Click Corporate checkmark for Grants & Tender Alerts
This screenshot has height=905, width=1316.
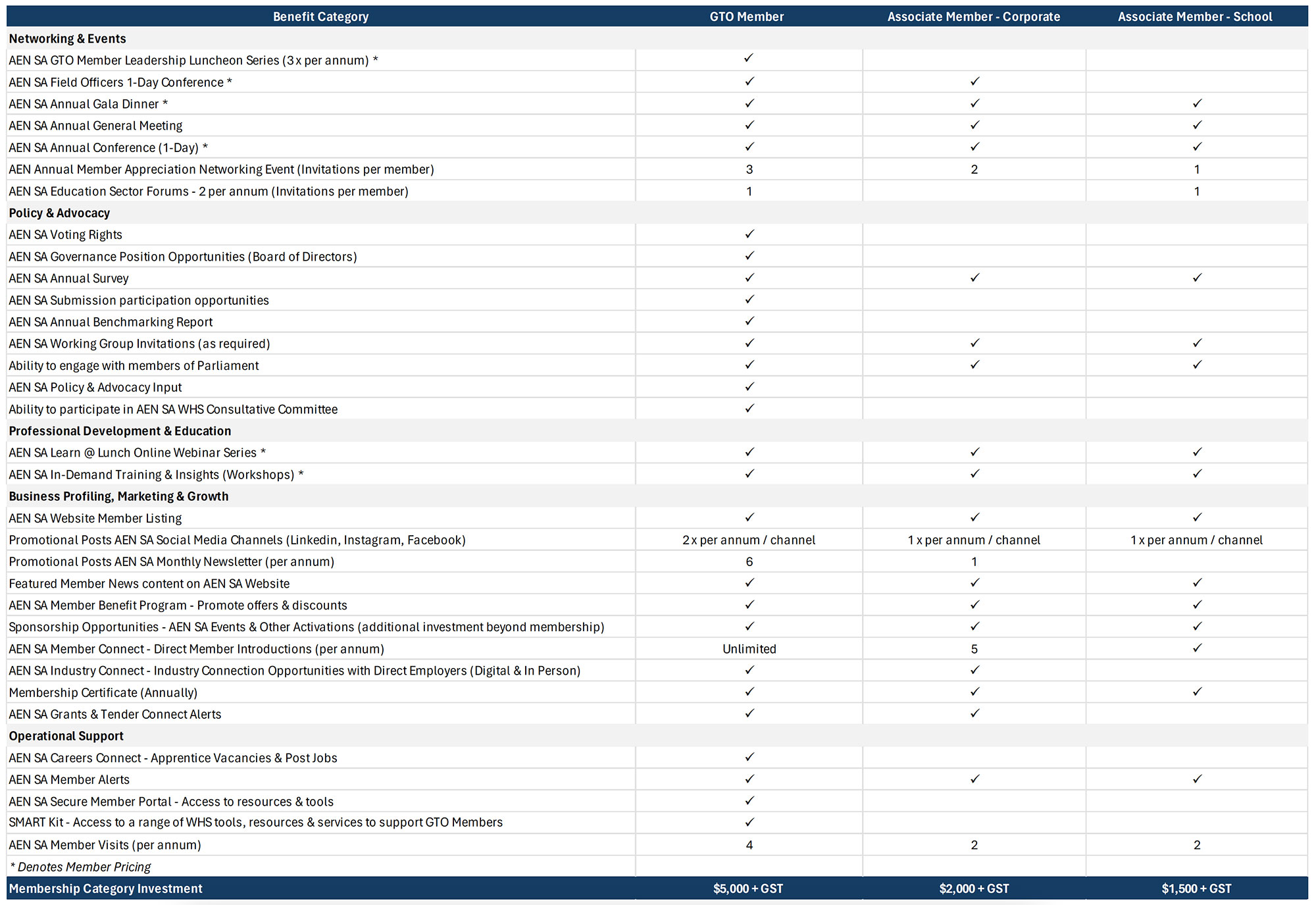tap(974, 713)
